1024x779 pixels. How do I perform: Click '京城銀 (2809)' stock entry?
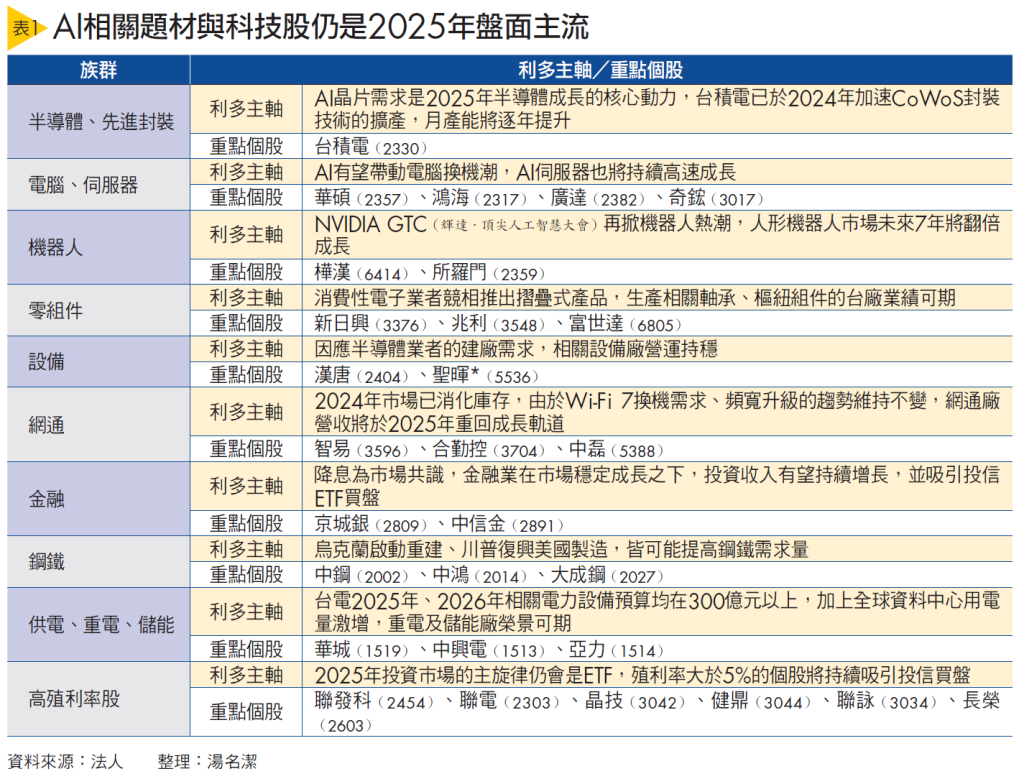371,524
